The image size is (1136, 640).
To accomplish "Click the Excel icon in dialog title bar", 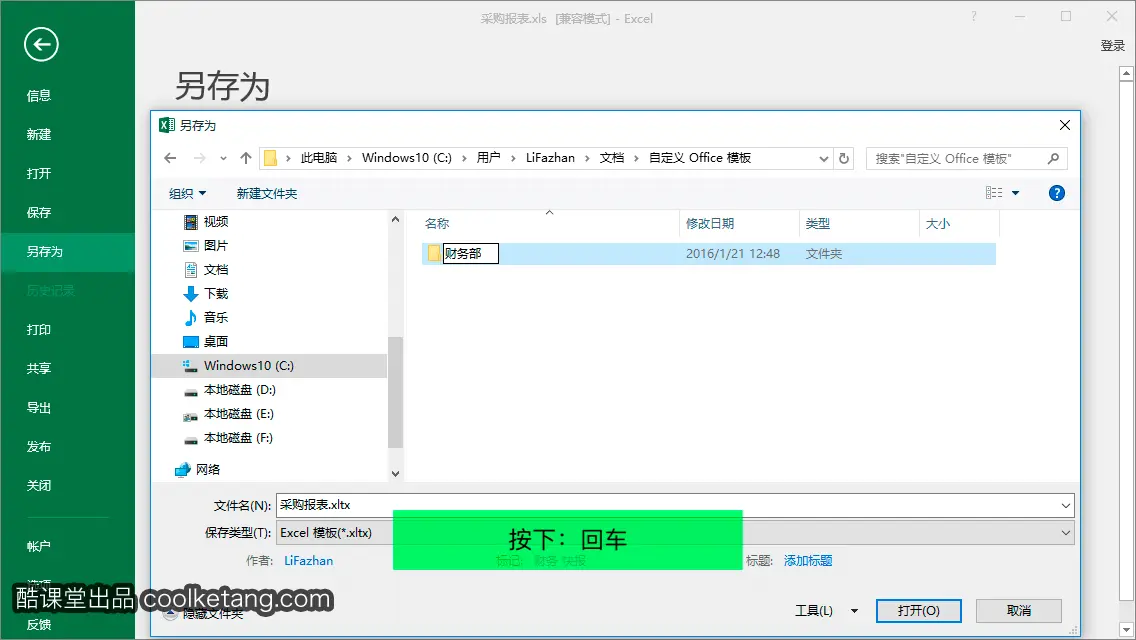I will pos(167,125).
